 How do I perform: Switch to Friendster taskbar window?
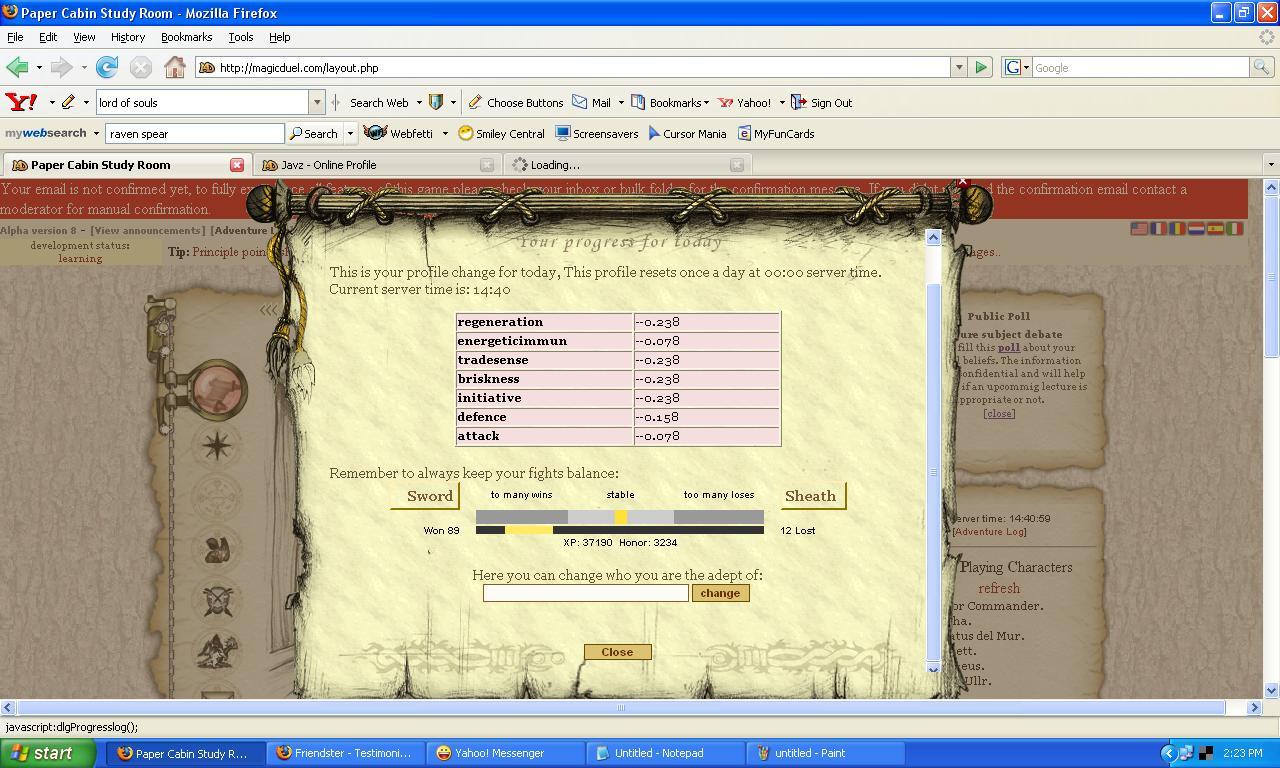coord(345,753)
